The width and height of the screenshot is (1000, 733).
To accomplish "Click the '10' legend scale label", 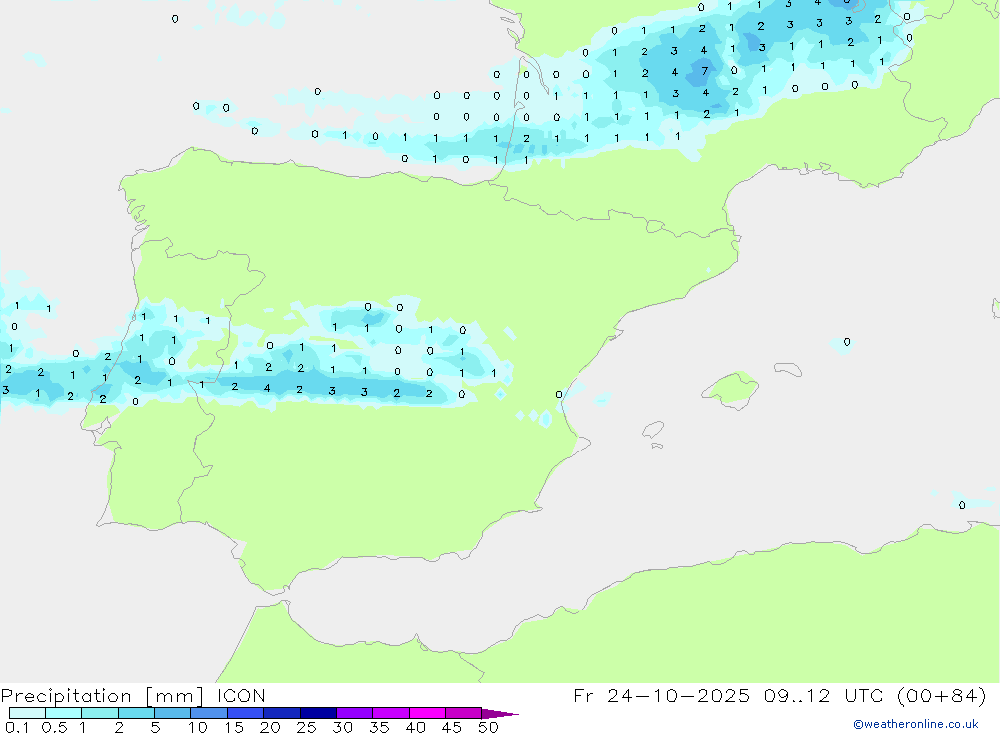I will pos(198,727).
